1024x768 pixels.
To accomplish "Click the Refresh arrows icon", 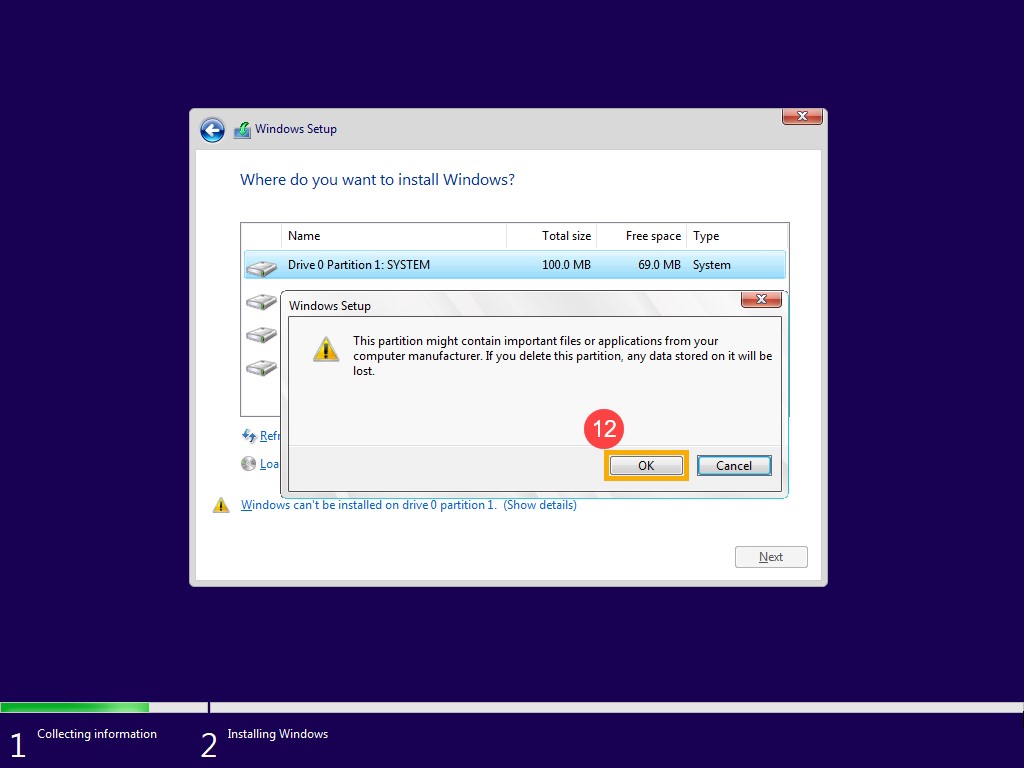I will pyautogui.click(x=247, y=435).
